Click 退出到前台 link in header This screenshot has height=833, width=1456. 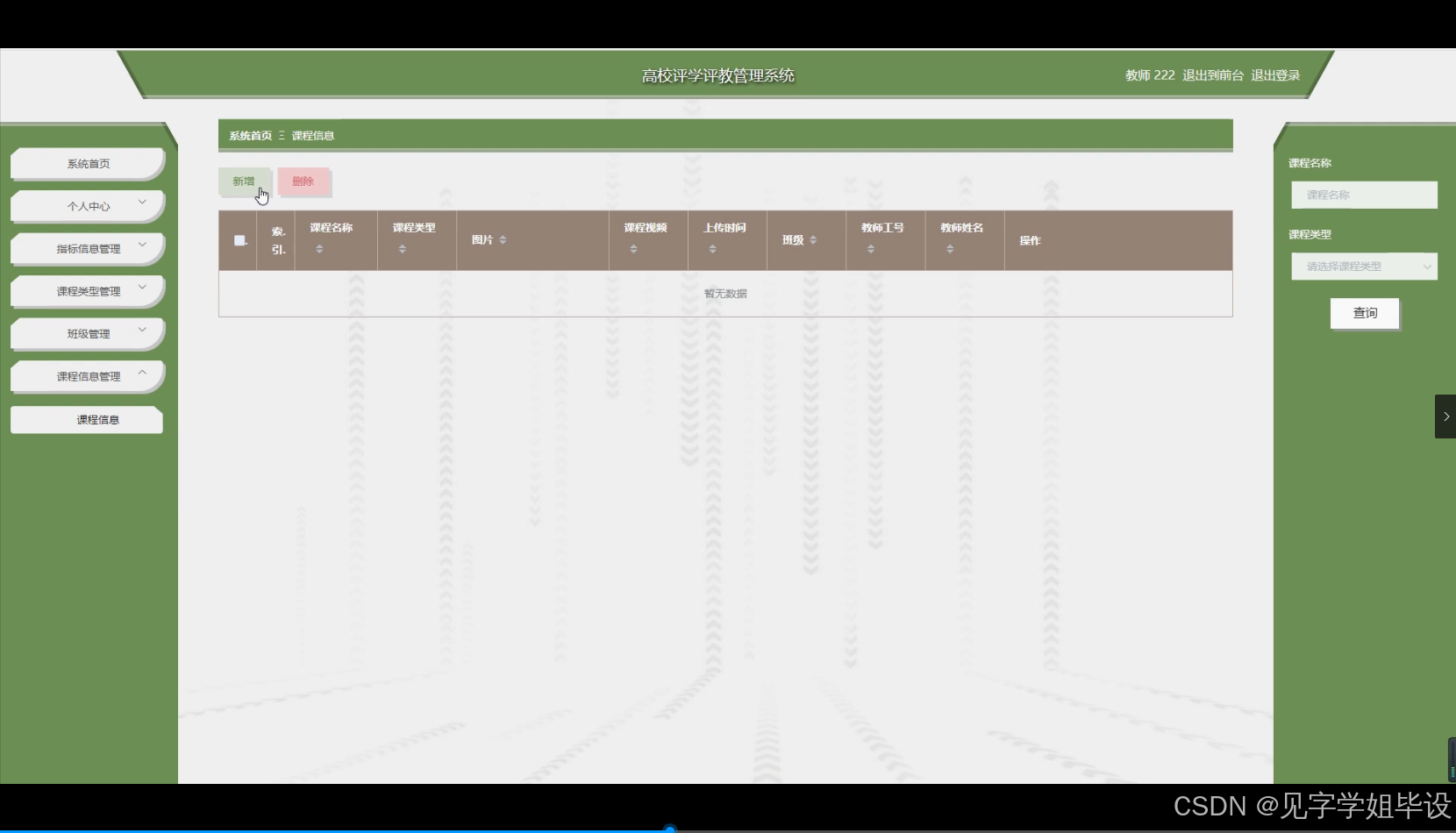[1213, 75]
